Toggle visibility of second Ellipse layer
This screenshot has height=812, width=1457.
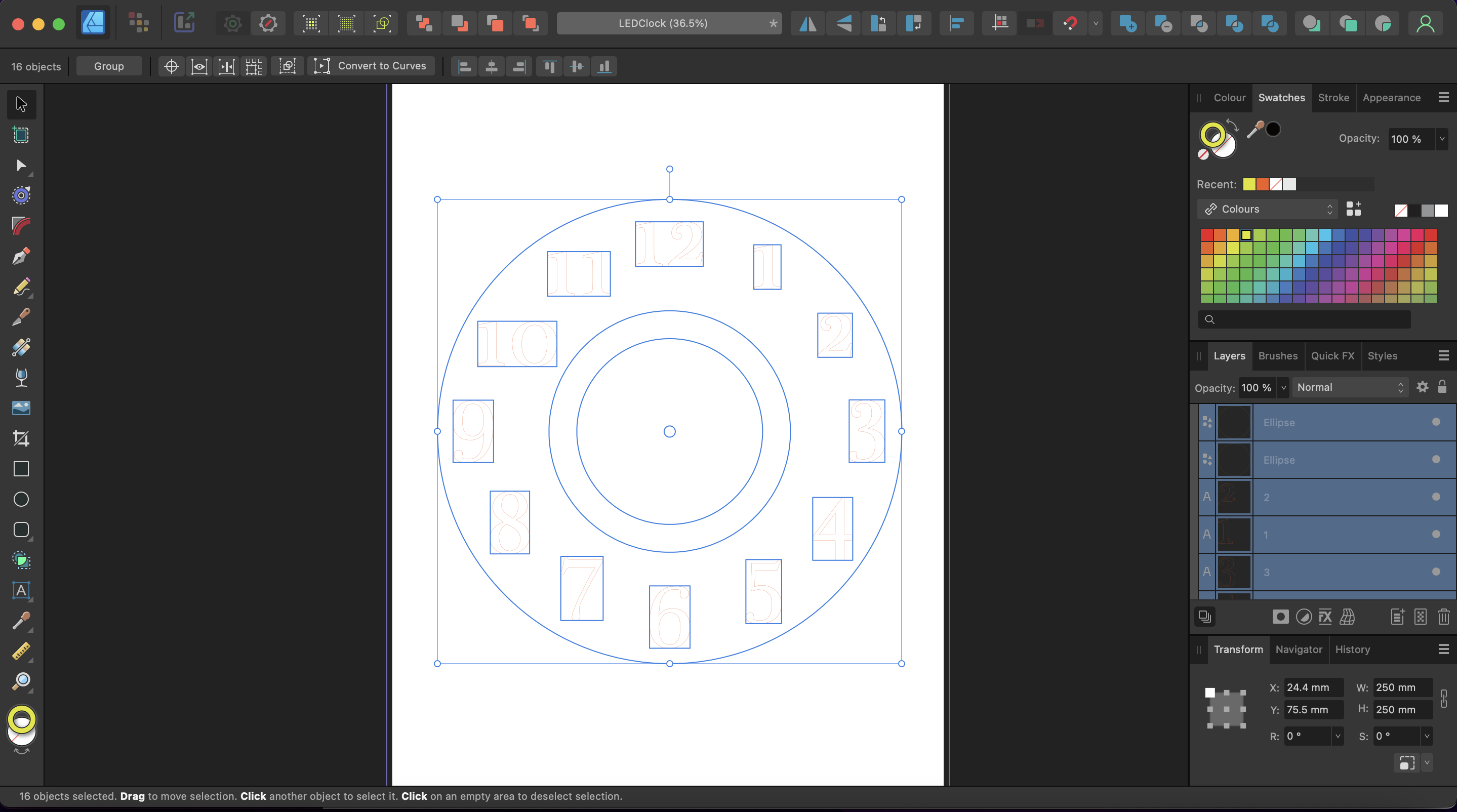1436,459
